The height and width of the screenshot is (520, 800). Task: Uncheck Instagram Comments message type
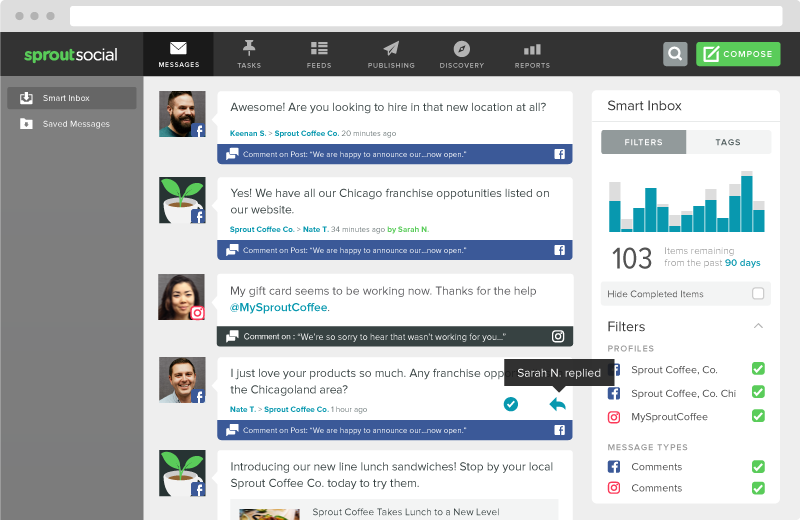tap(758, 488)
